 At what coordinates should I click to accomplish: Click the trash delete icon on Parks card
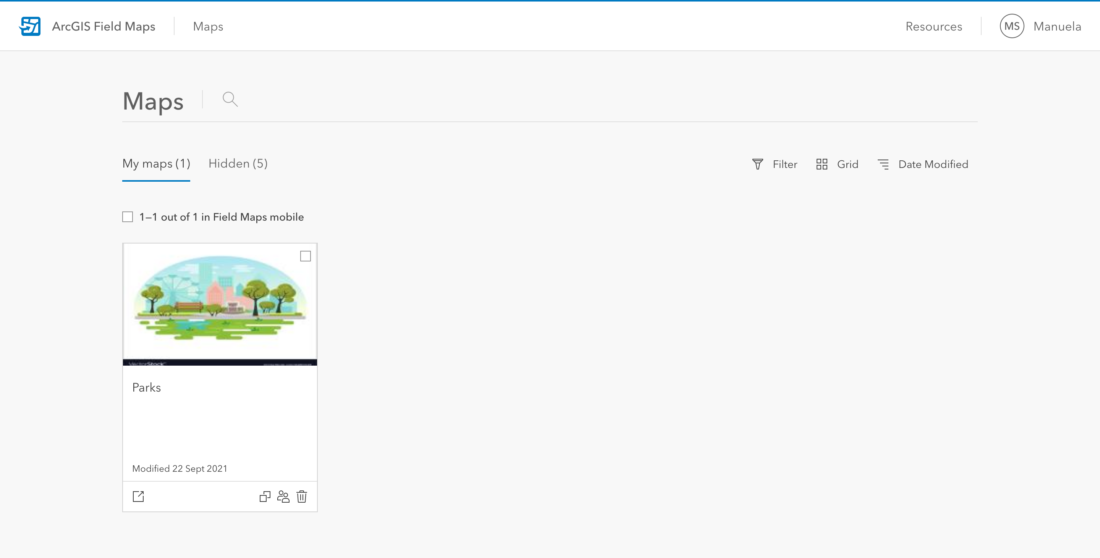[302, 496]
